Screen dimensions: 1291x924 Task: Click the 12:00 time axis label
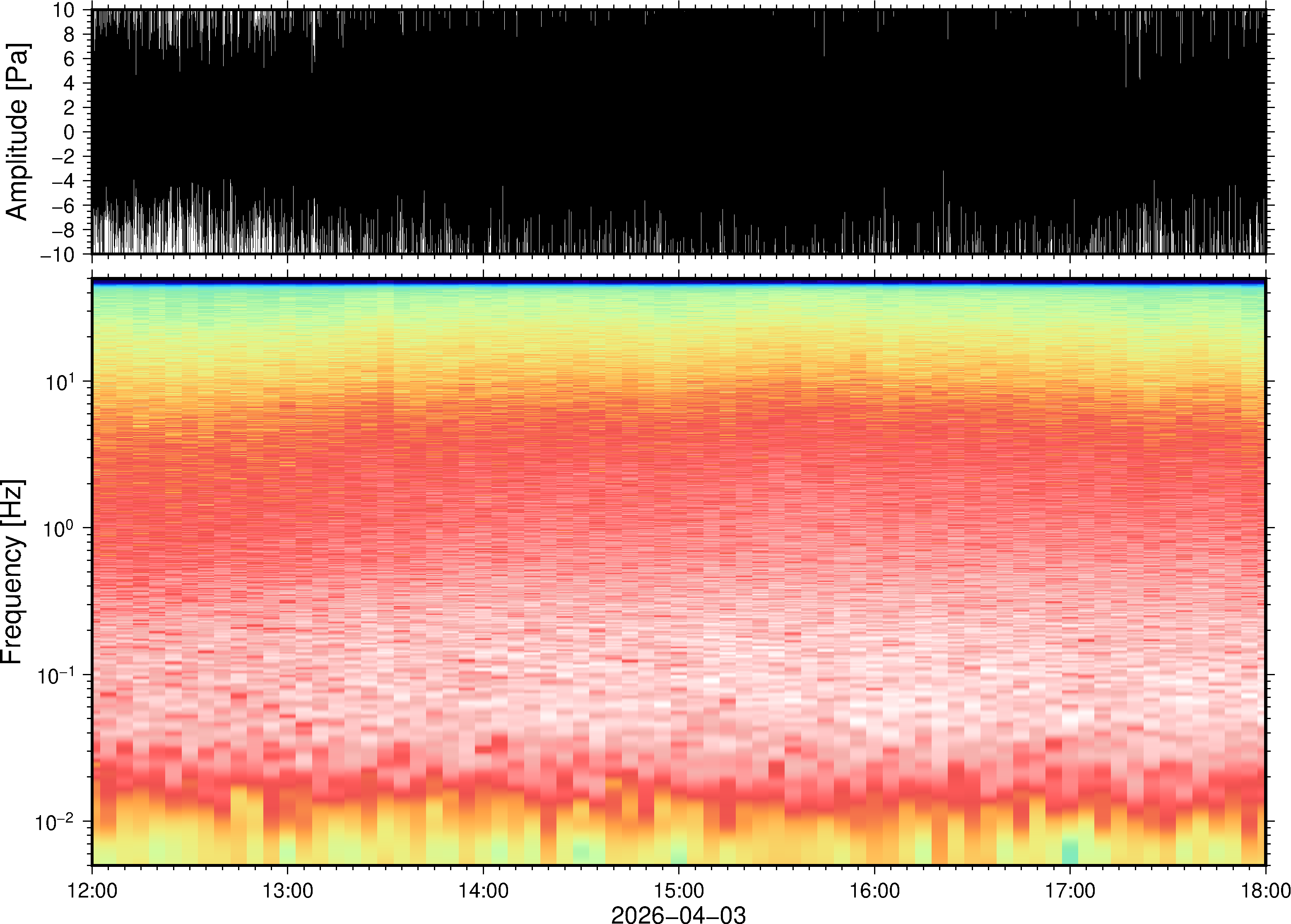[x=92, y=890]
